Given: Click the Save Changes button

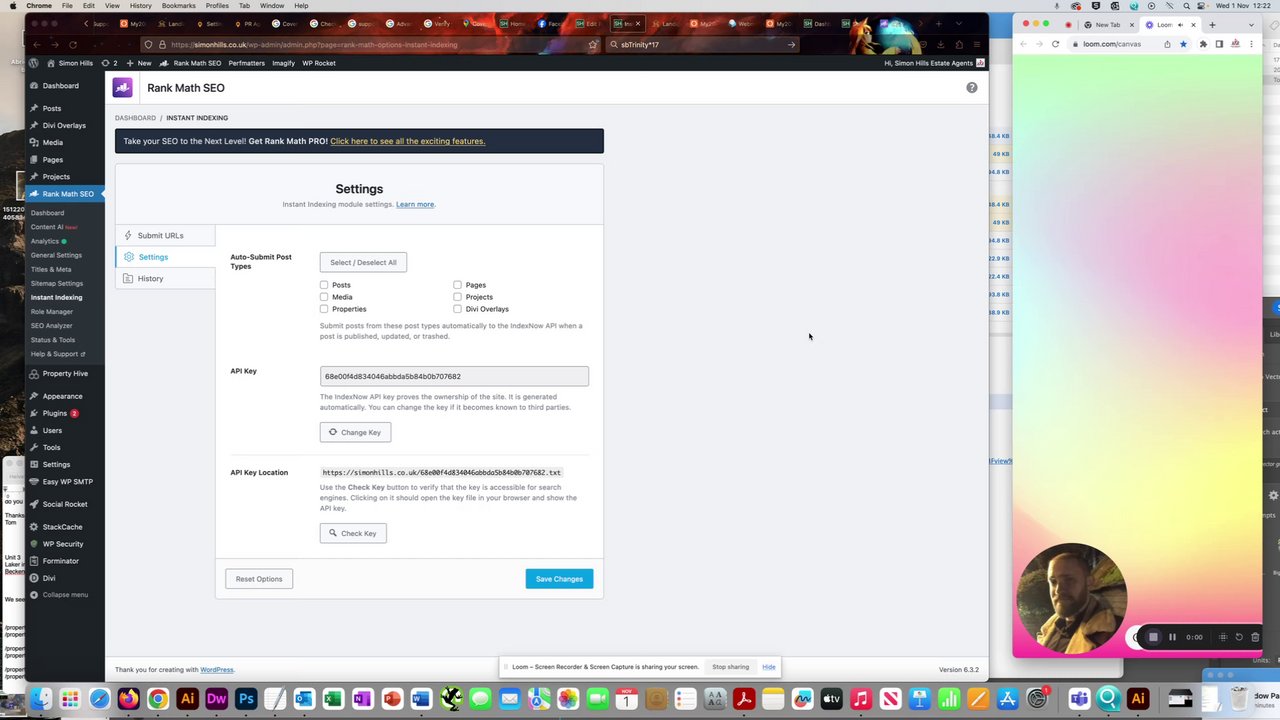Looking at the screenshot, I should (559, 579).
